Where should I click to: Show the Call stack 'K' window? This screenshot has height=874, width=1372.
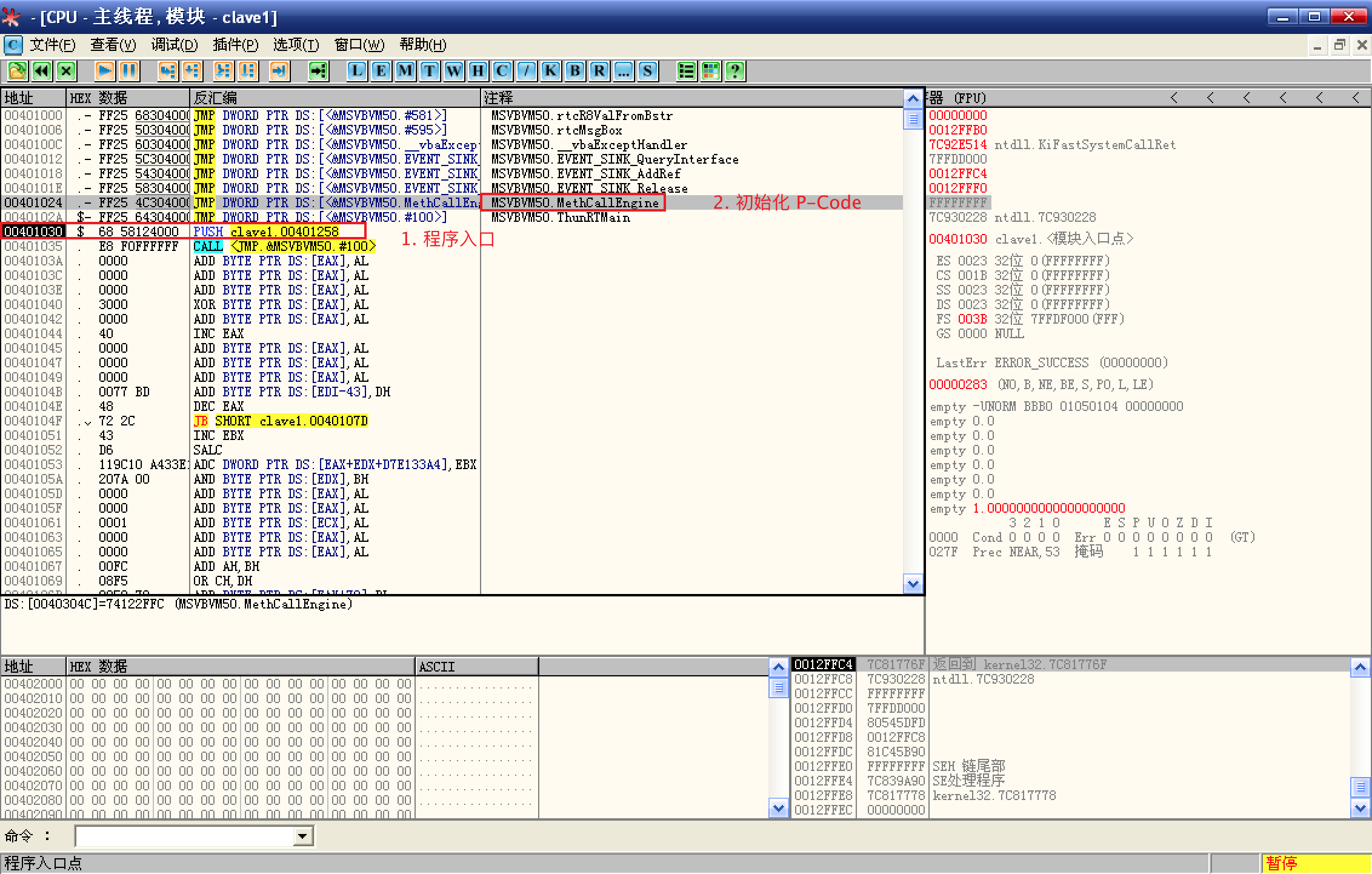pos(551,72)
